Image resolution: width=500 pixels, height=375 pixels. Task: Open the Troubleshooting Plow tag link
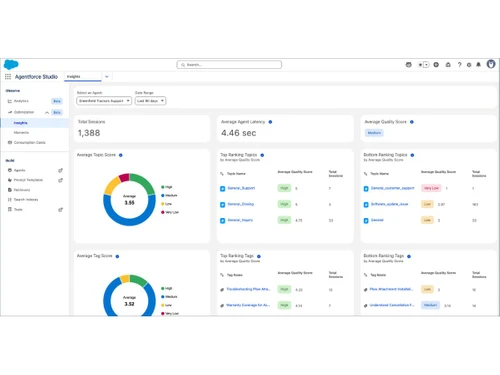(248, 289)
